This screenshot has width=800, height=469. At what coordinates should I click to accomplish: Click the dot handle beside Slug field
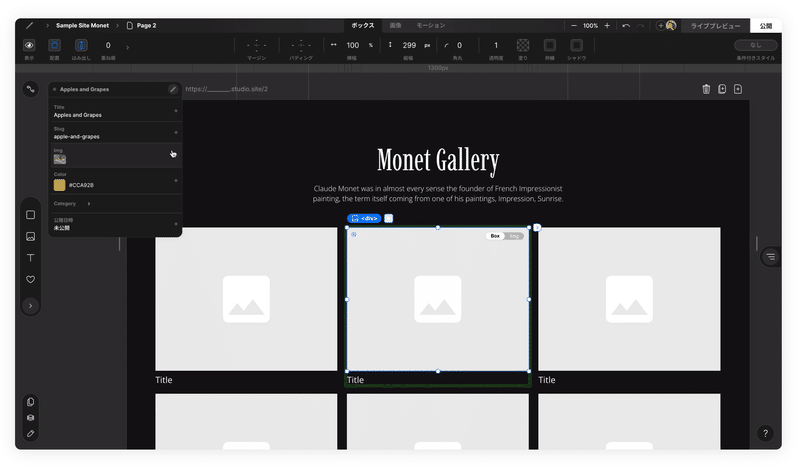click(x=176, y=132)
